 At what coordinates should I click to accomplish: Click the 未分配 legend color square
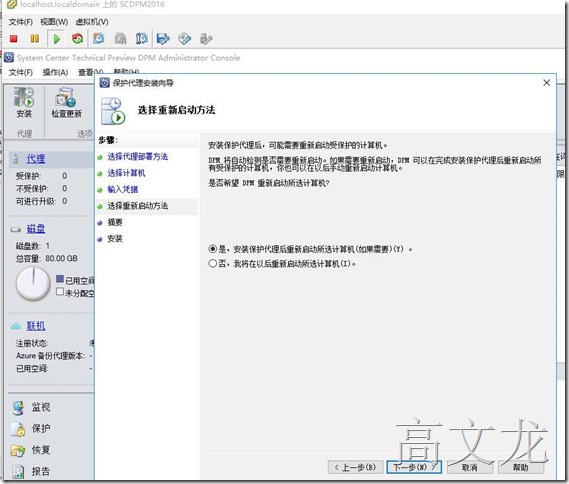coord(60,291)
